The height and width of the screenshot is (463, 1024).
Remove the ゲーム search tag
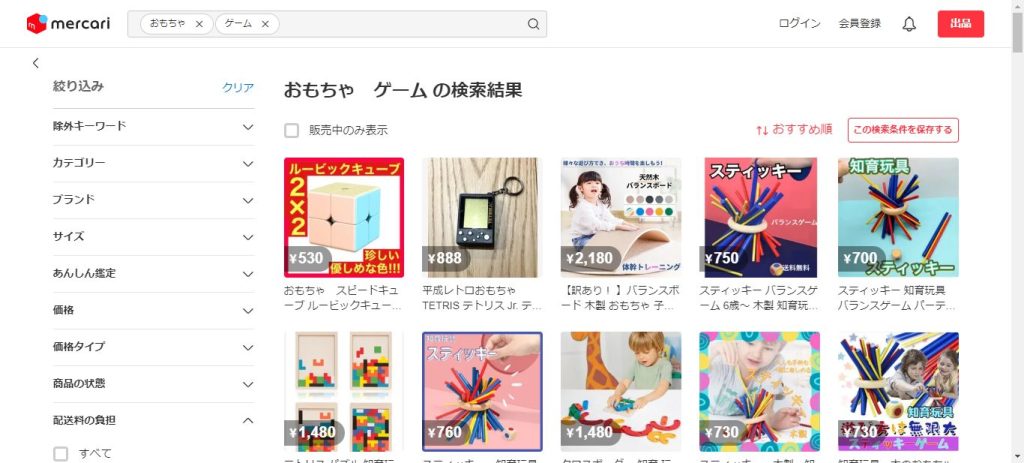(265, 24)
